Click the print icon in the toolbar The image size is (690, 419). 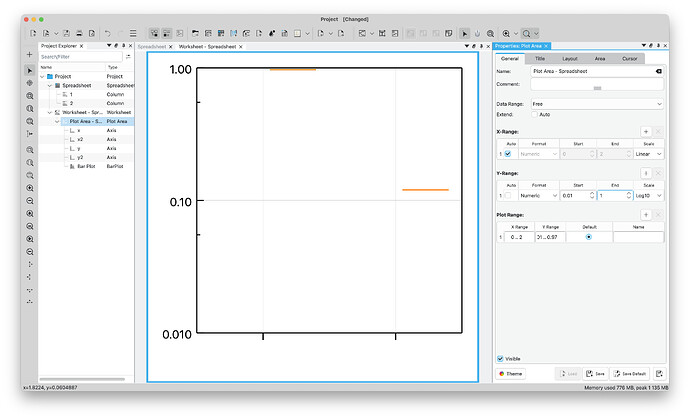(x=79, y=33)
